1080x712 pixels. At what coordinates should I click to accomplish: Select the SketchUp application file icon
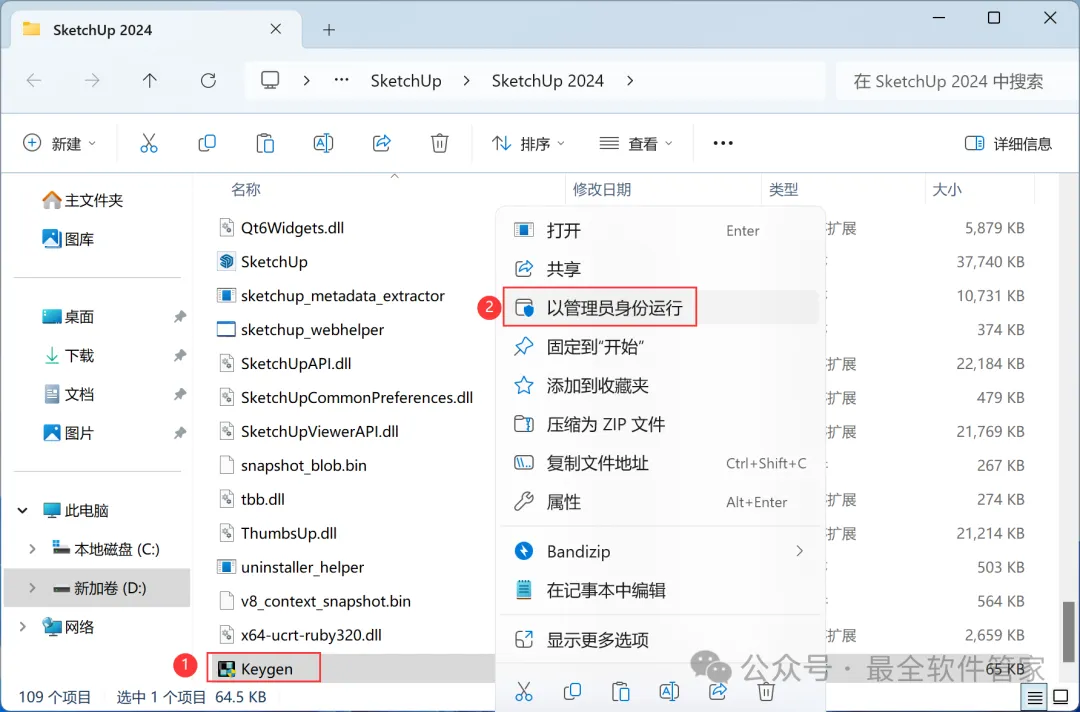[x=226, y=262]
